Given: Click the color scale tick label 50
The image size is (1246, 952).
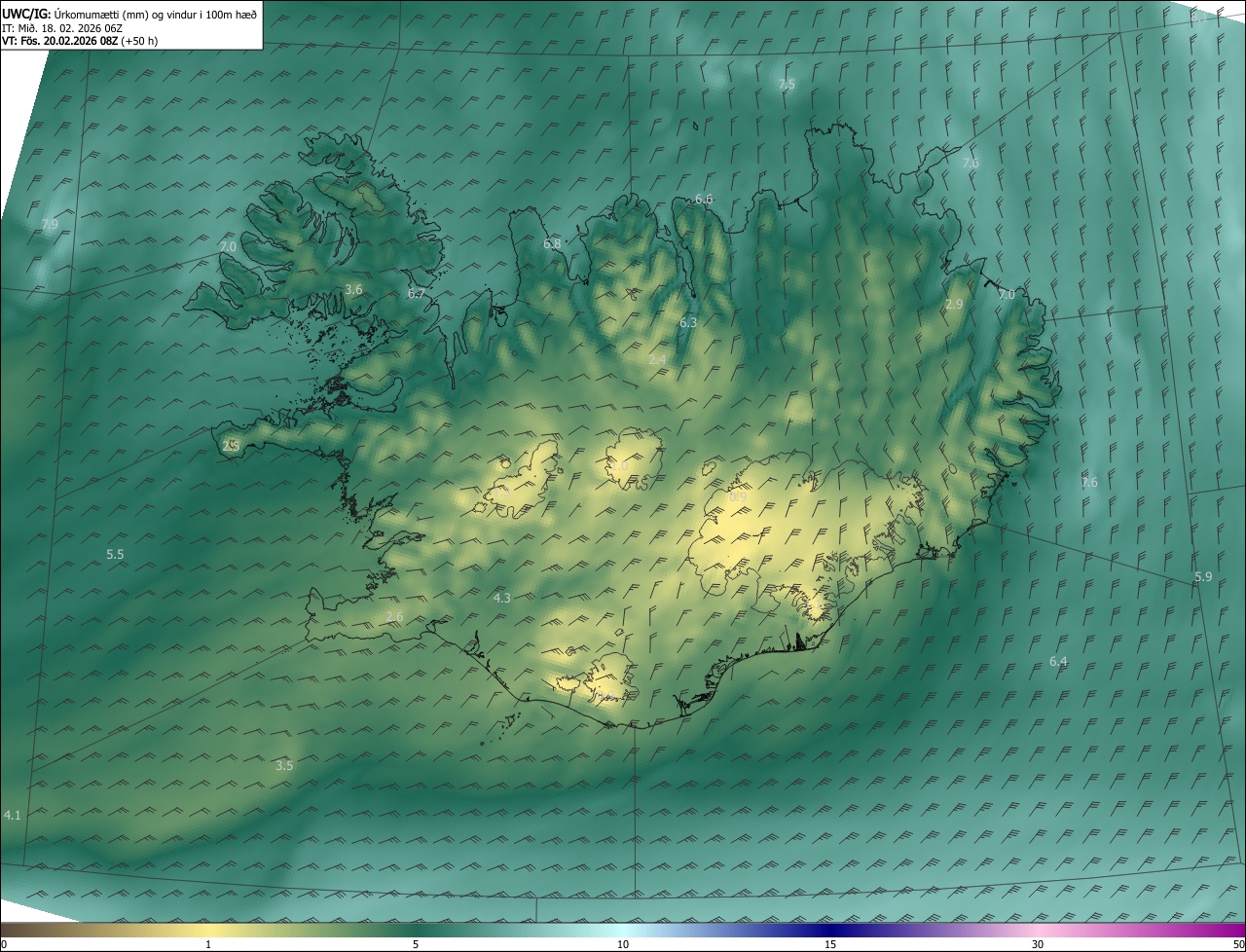Looking at the screenshot, I should [1238, 944].
